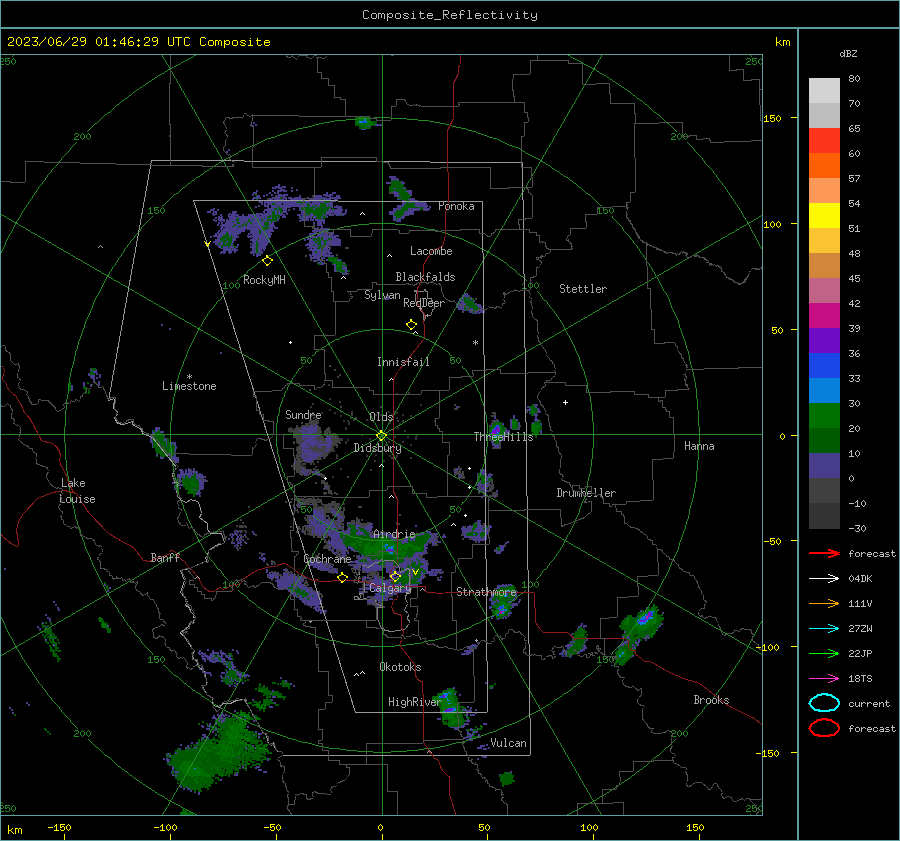The height and width of the screenshot is (841, 900).
Task: Click the yellow radar-center diamond near Olds
Action: pyautogui.click(x=381, y=435)
